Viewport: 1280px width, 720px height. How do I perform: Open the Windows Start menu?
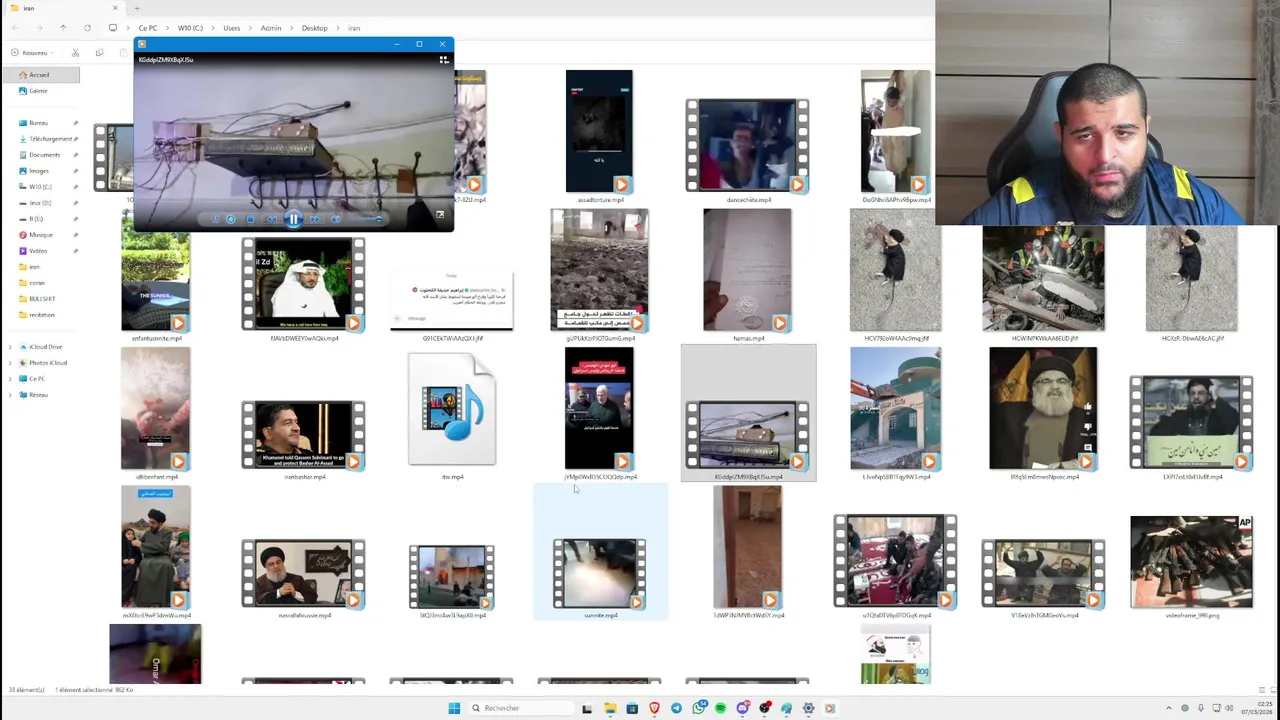454,708
